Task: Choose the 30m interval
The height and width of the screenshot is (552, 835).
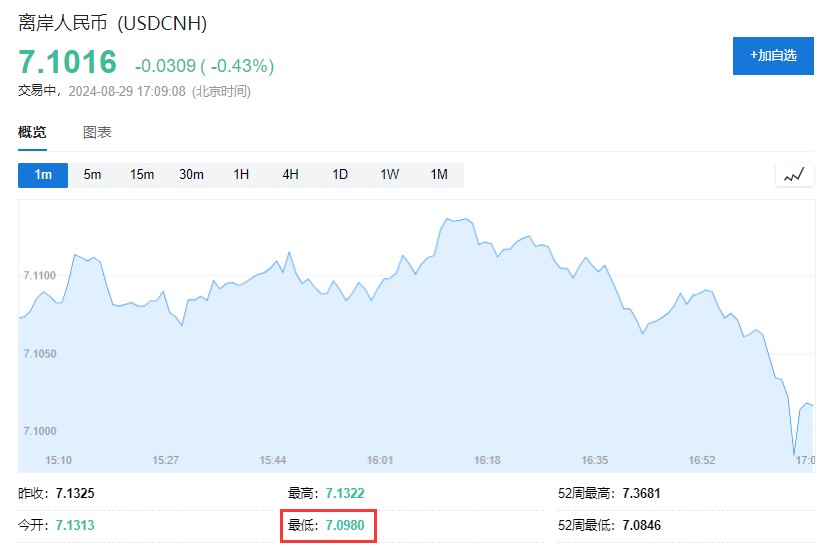Action: [191, 175]
